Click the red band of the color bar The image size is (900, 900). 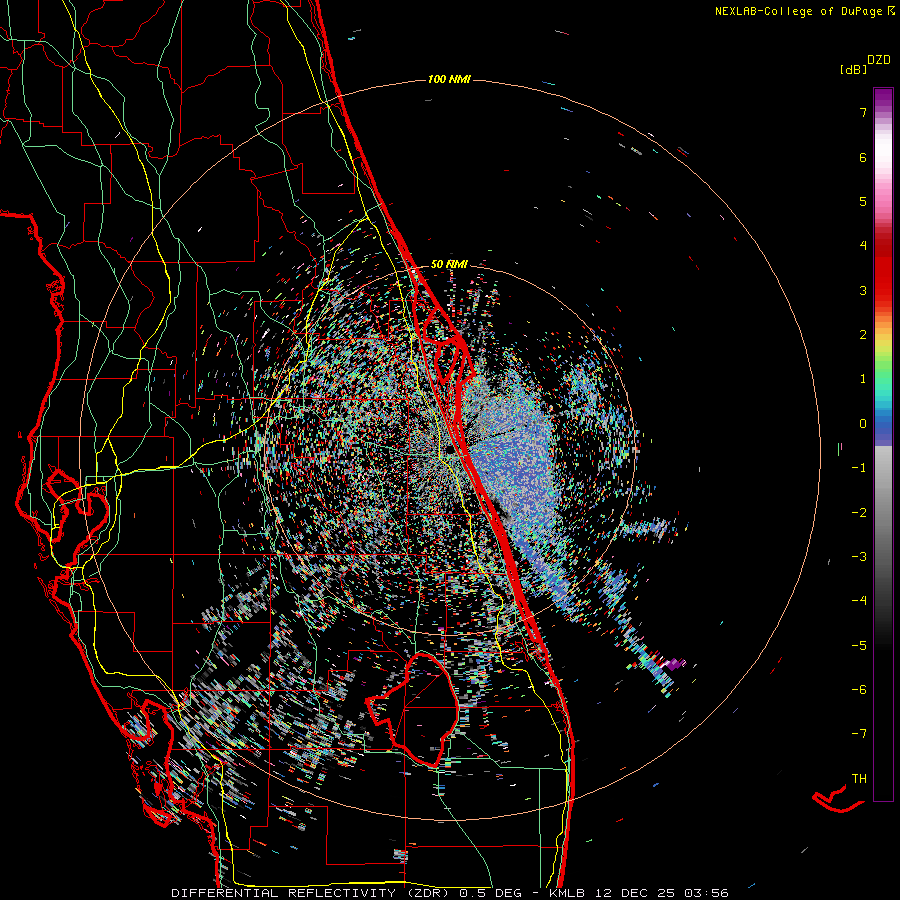pos(883,276)
